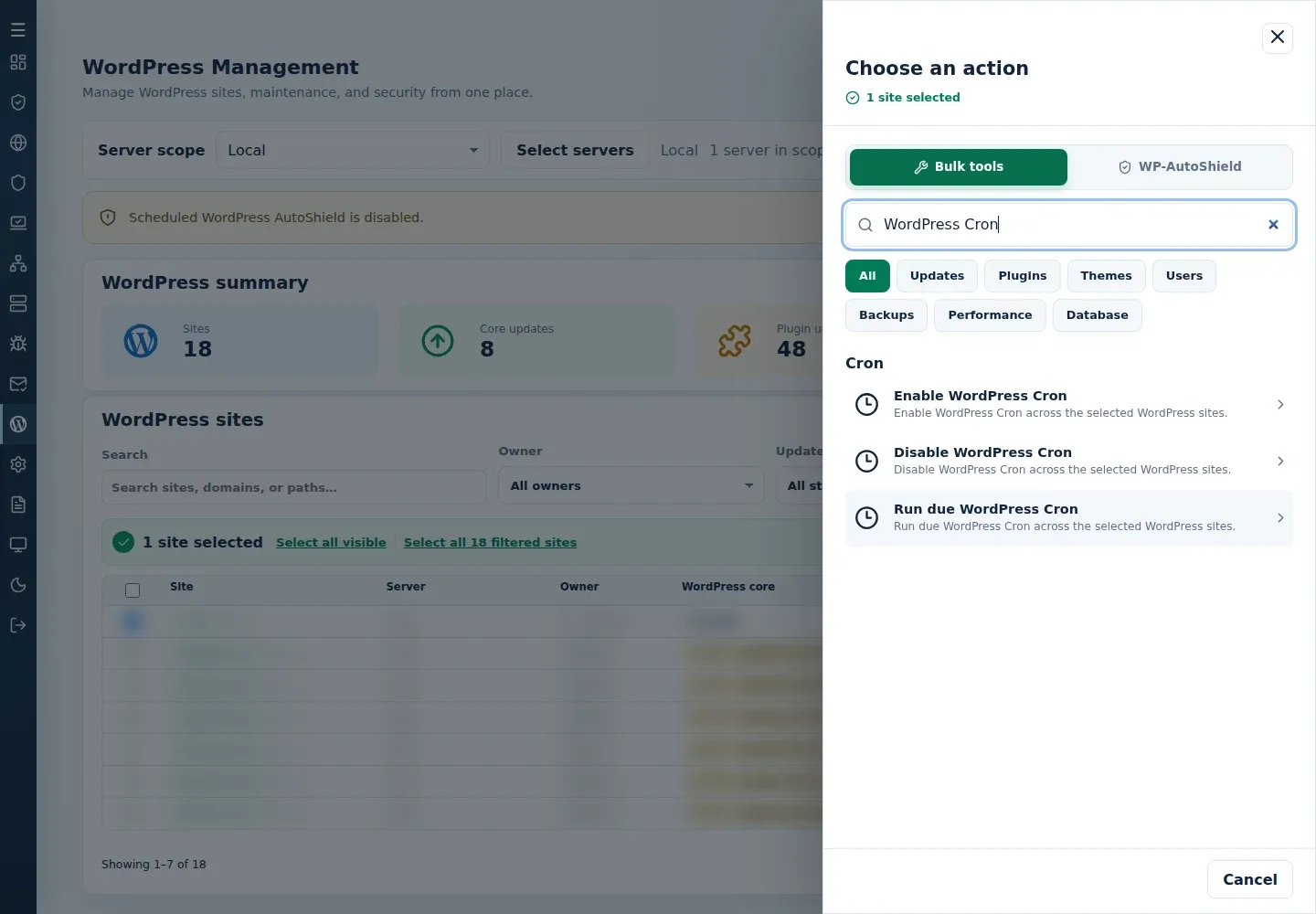The image size is (1316, 914).
Task: Close the Choose an action panel
Action: coord(1278,37)
